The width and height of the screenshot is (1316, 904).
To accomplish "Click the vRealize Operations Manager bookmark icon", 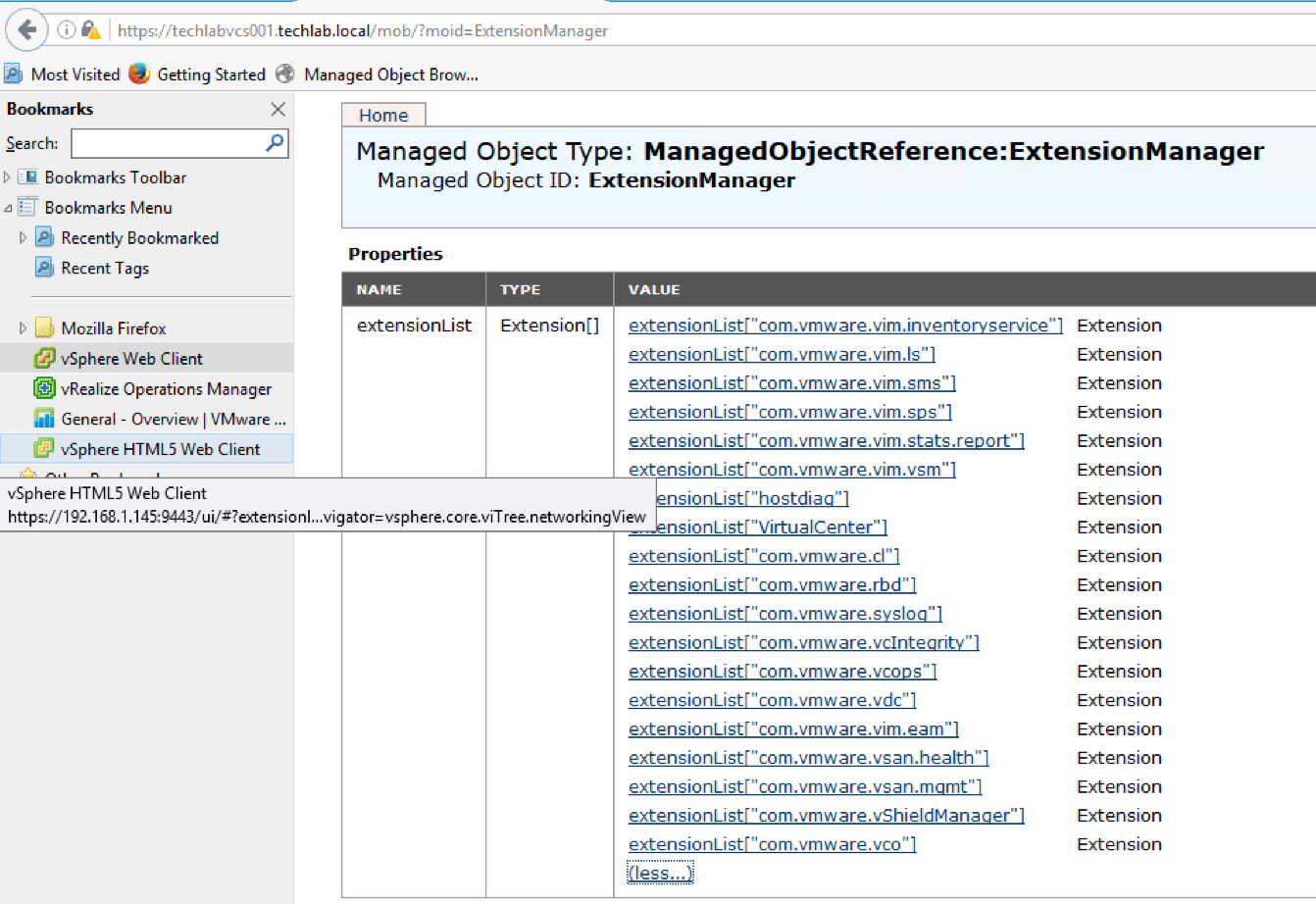I will point(44,389).
